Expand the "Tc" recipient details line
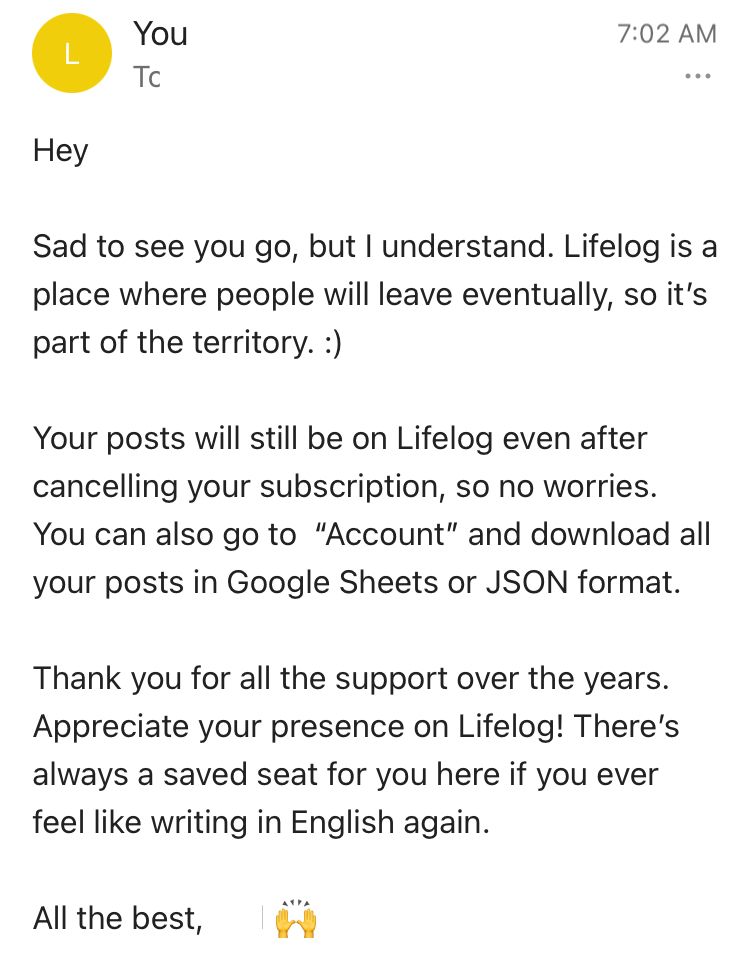 click(x=147, y=77)
